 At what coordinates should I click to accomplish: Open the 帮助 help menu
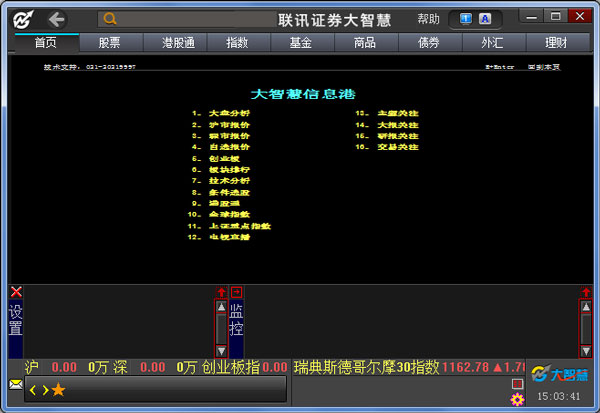tap(428, 19)
